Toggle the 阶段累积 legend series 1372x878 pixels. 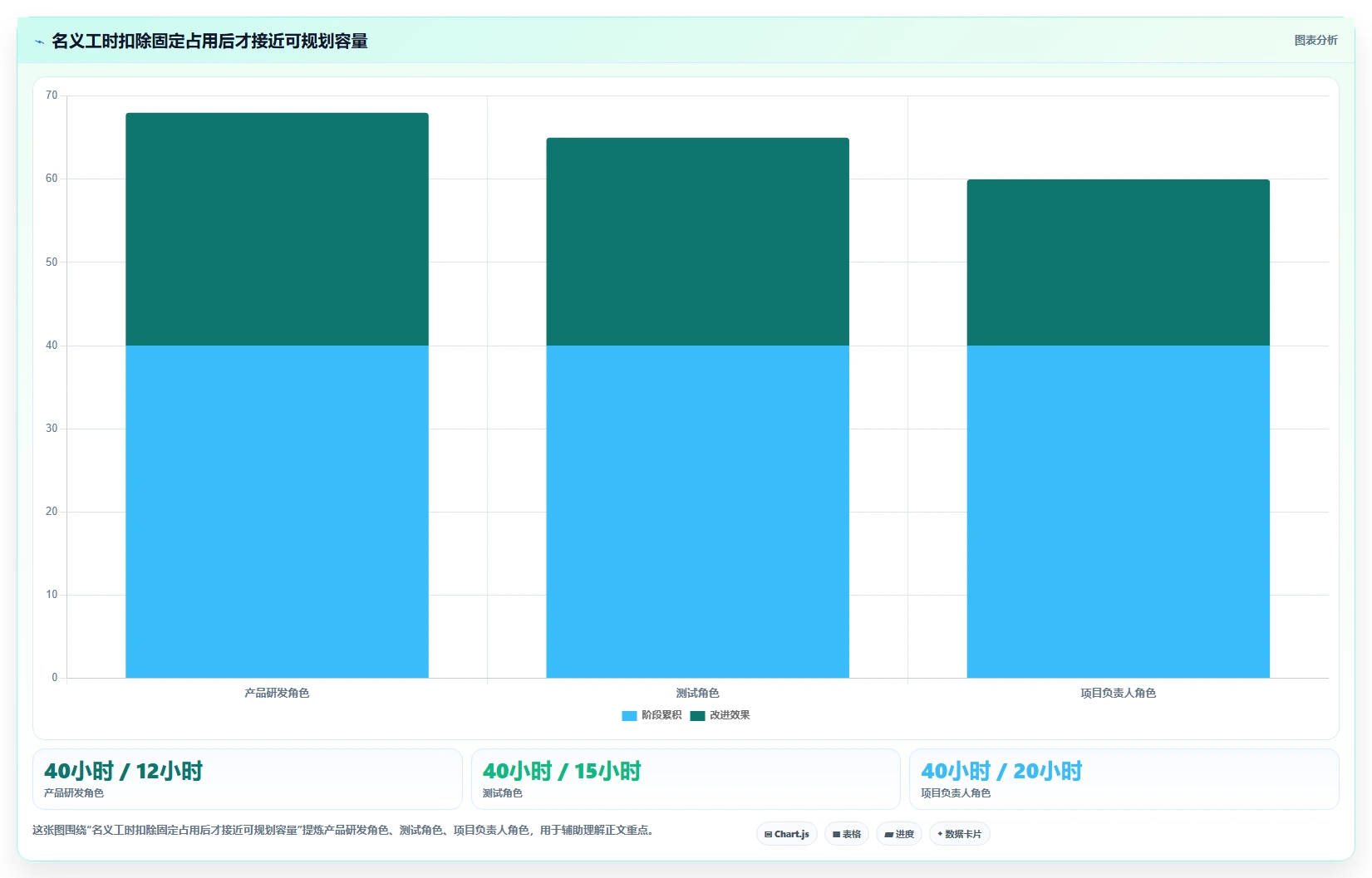pyautogui.click(x=652, y=715)
